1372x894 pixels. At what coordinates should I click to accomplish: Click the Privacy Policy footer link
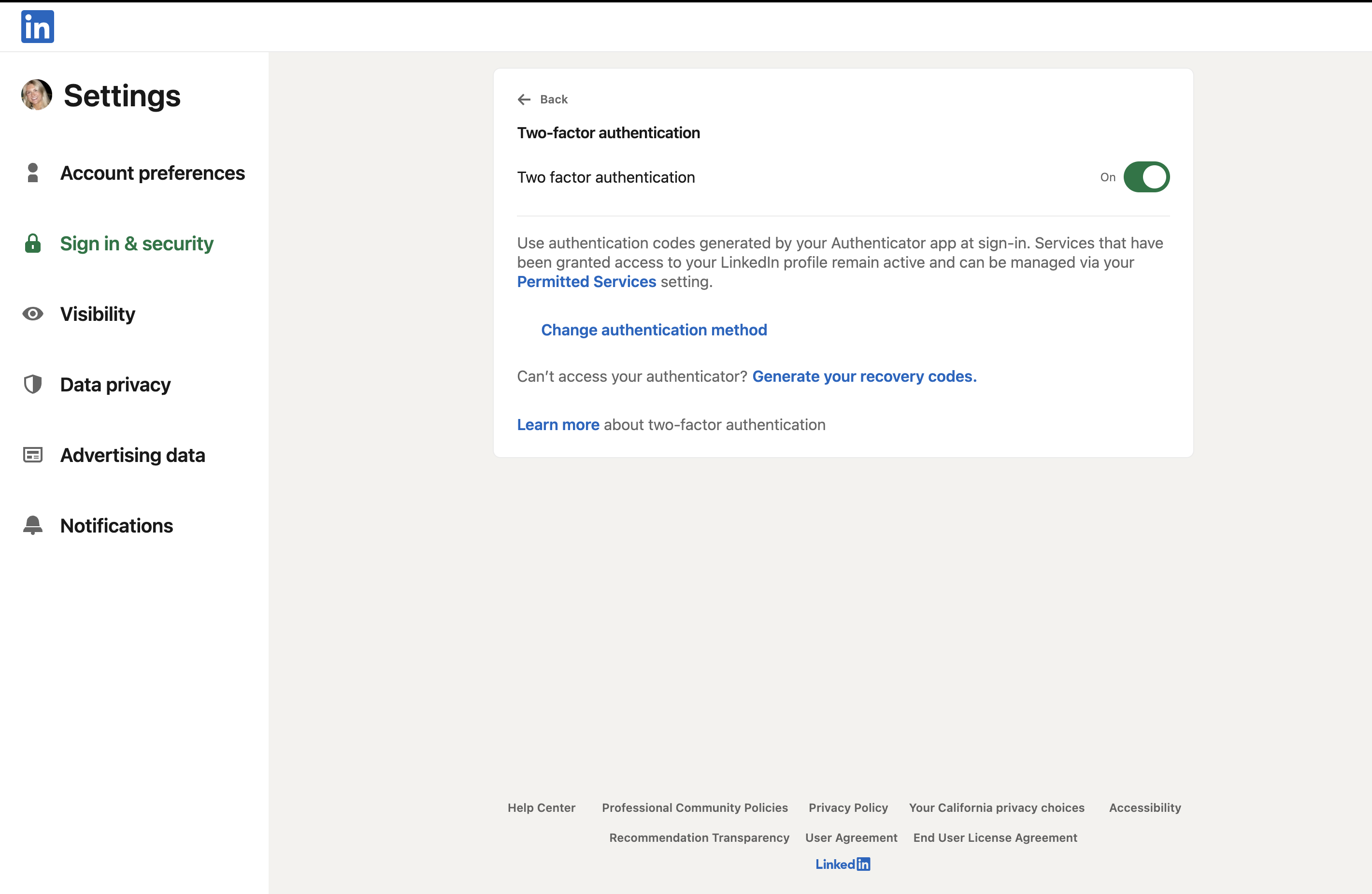(848, 807)
